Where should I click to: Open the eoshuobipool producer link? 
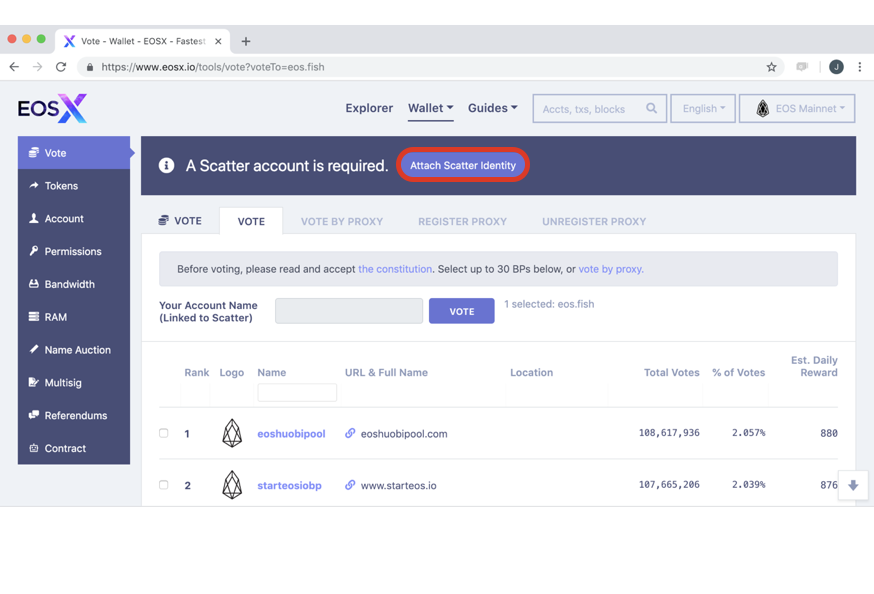(291, 434)
